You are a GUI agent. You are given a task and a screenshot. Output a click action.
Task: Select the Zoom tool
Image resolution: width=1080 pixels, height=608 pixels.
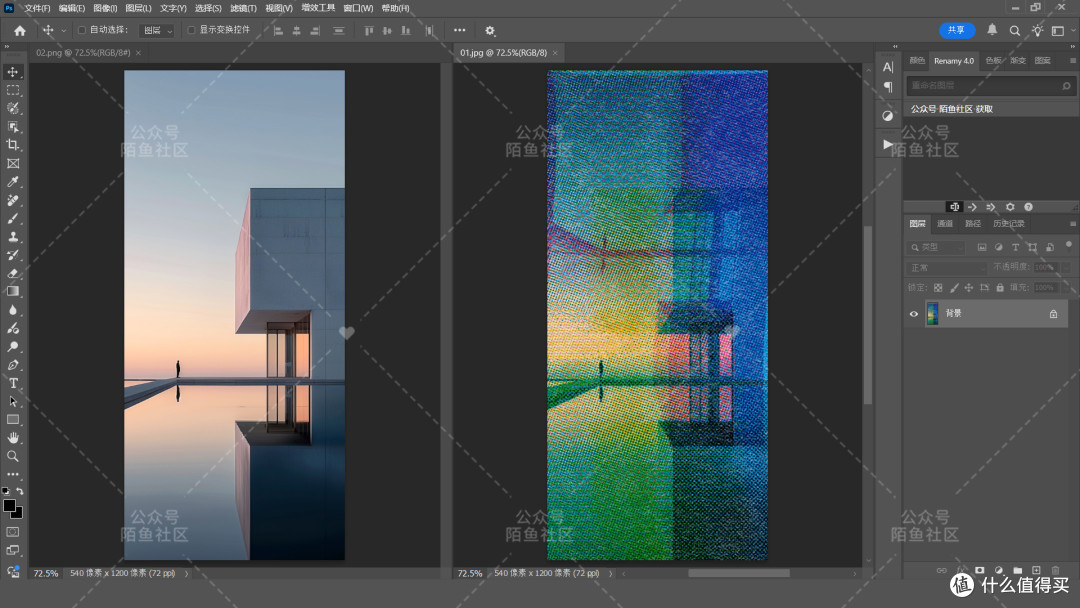click(x=13, y=456)
